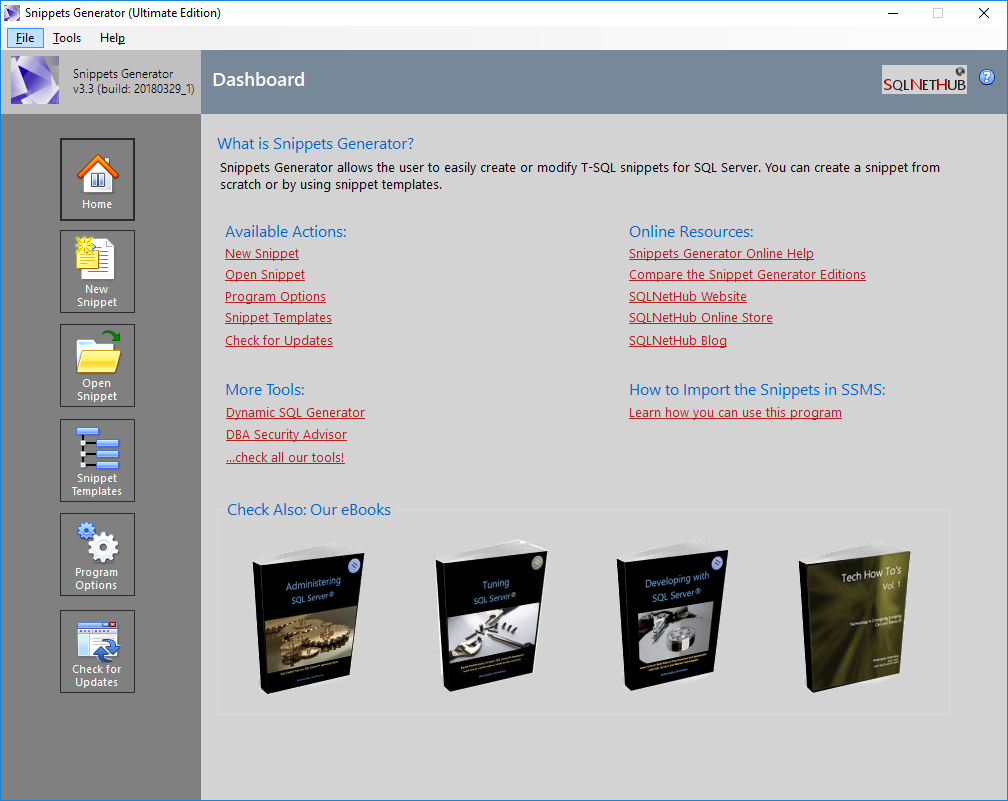Click Check for Updates sidebar icon

(97, 651)
